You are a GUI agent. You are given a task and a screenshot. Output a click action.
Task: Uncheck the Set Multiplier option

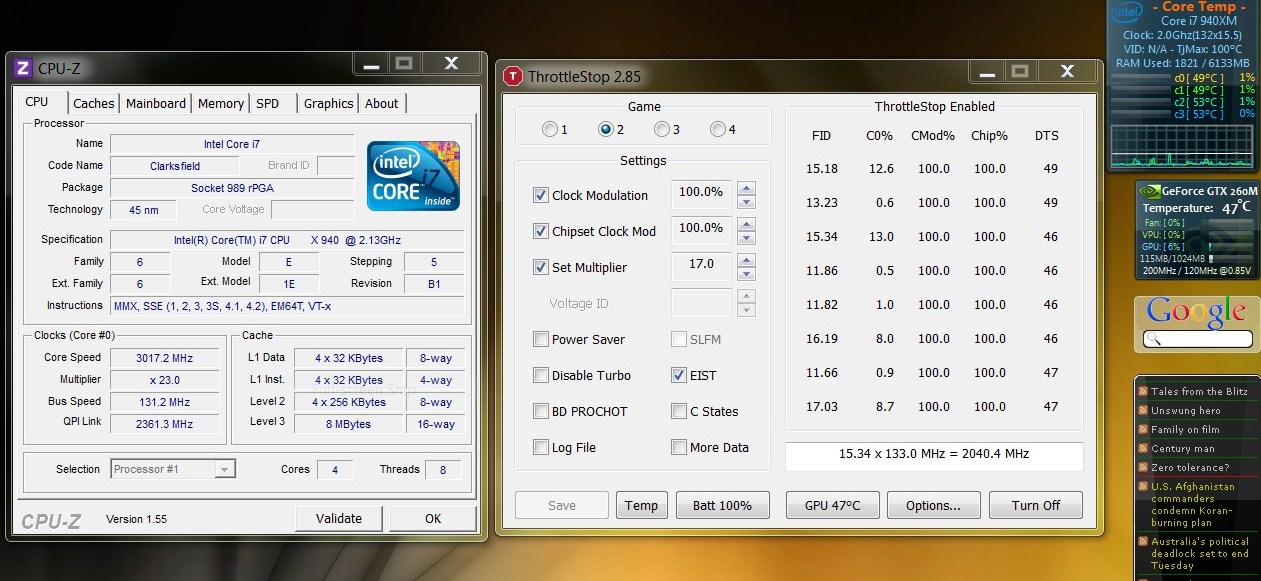pyautogui.click(x=541, y=267)
